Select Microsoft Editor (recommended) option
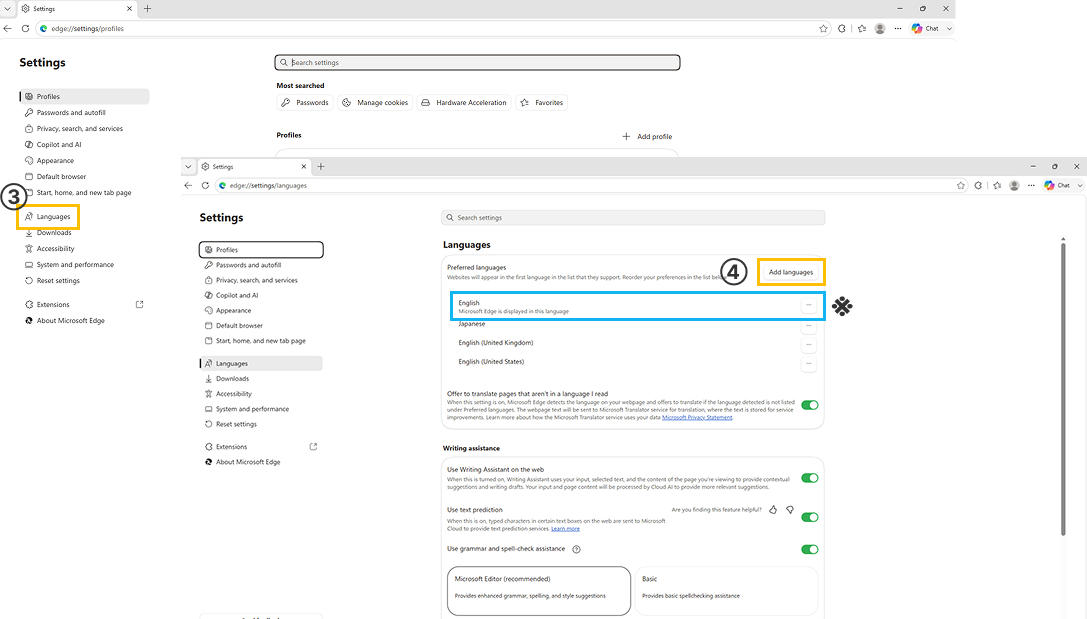The width and height of the screenshot is (1087, 619). 539,591
